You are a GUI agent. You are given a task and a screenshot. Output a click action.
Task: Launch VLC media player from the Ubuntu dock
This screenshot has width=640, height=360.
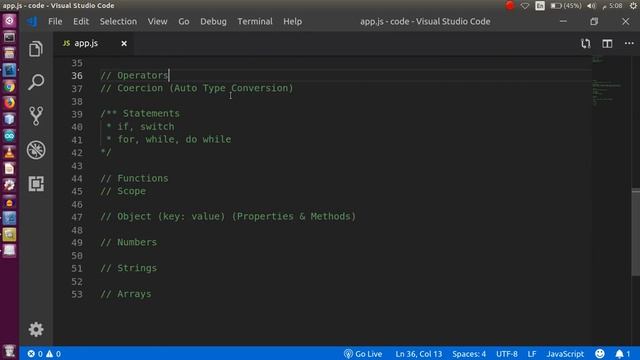coord(9,152)
